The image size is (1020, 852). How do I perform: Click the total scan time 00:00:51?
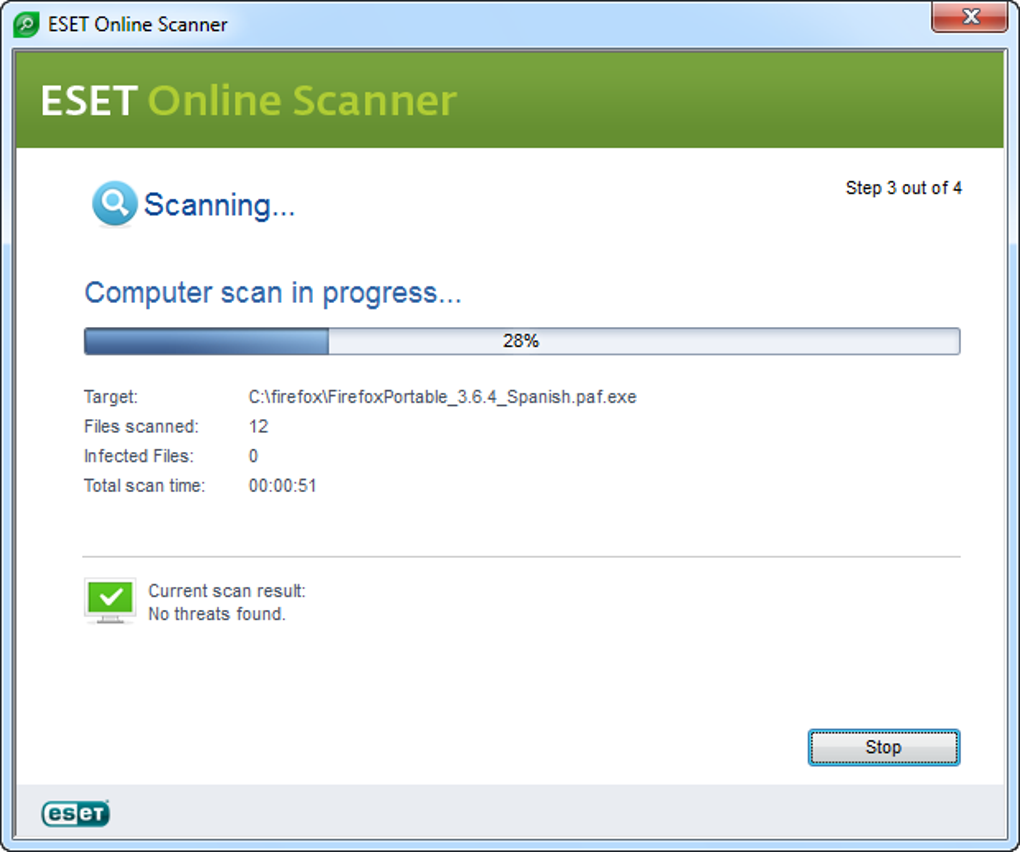pyautogui.click(x=282, y=486)
